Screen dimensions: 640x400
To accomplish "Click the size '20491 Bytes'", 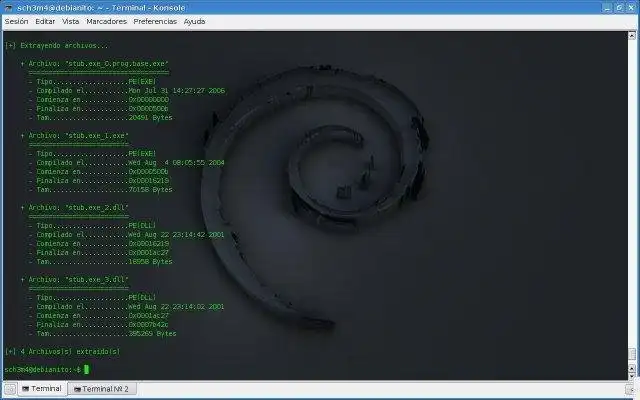I will click(x=151, y=118).
